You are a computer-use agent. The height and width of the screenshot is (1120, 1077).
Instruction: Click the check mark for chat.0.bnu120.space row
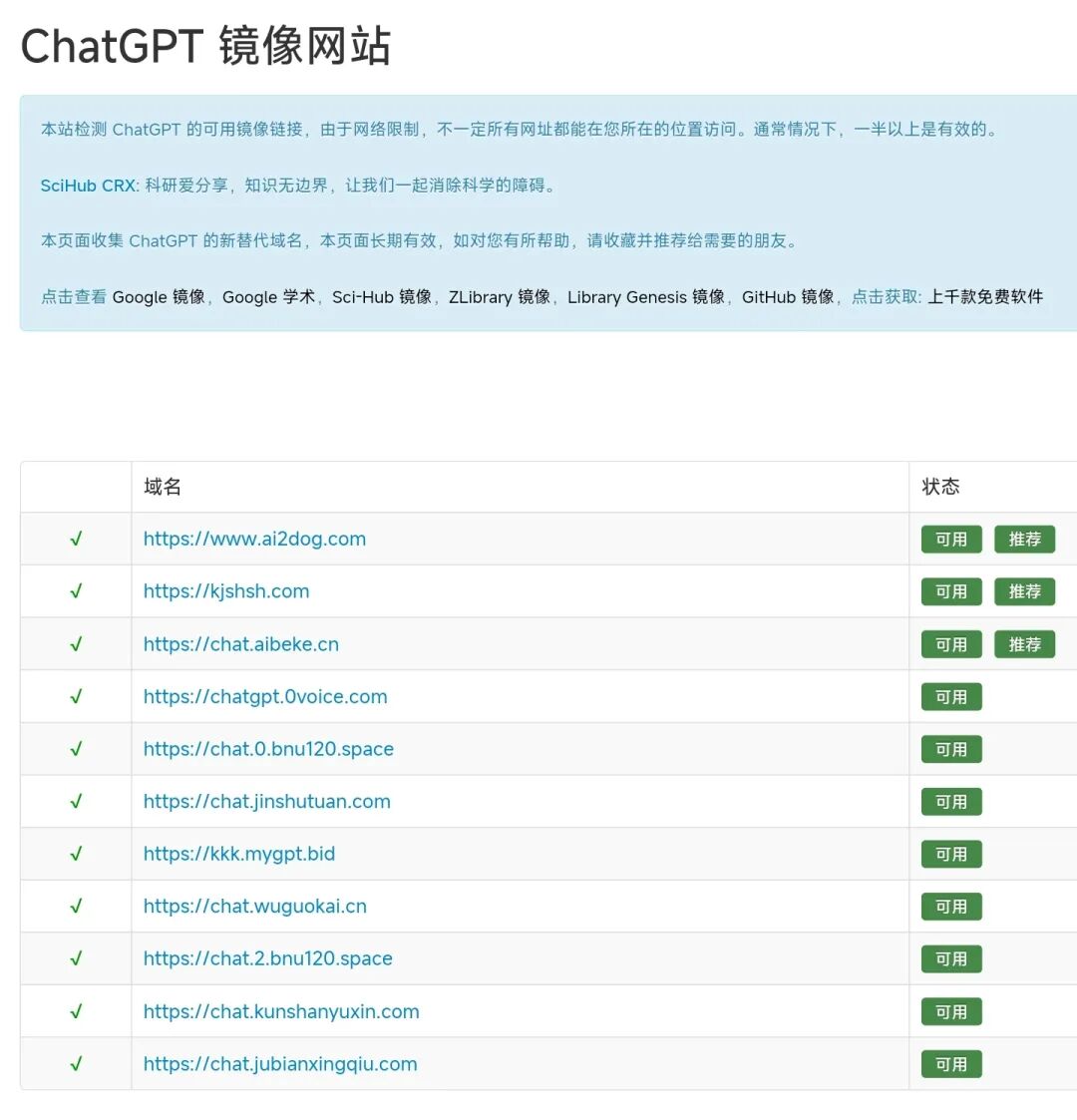(77, 749)
